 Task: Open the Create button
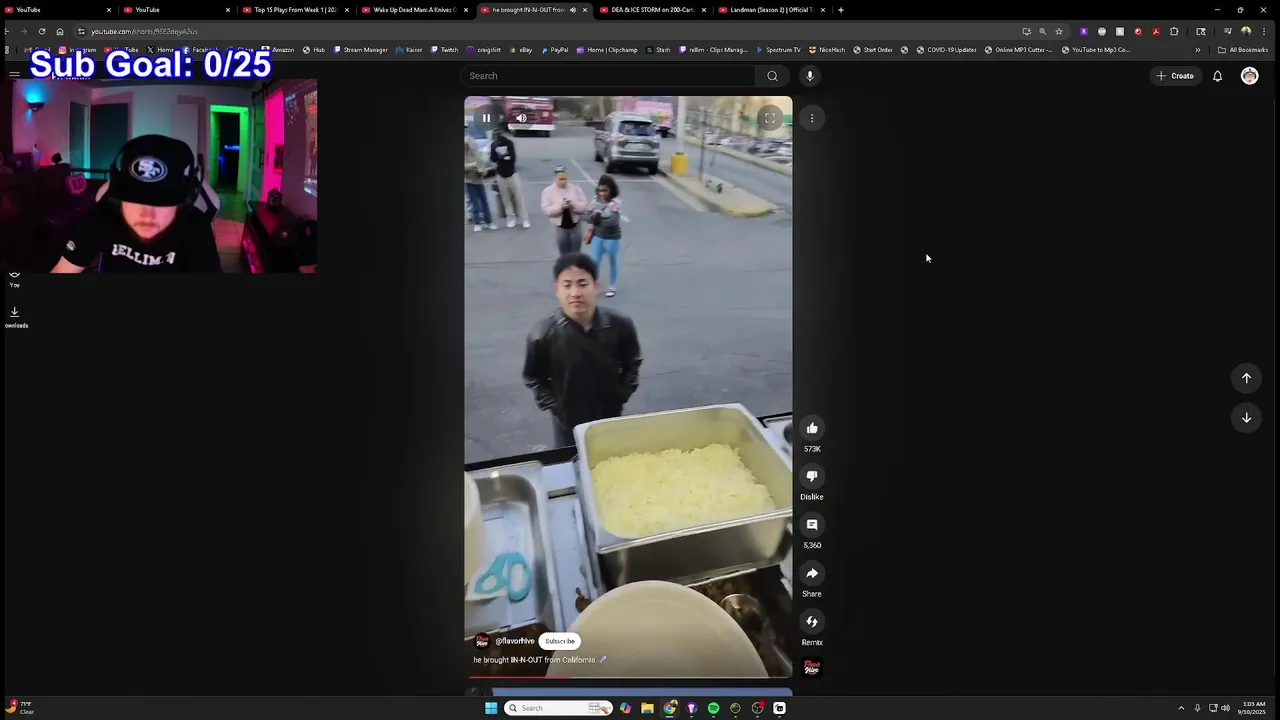pos(1175,76)
